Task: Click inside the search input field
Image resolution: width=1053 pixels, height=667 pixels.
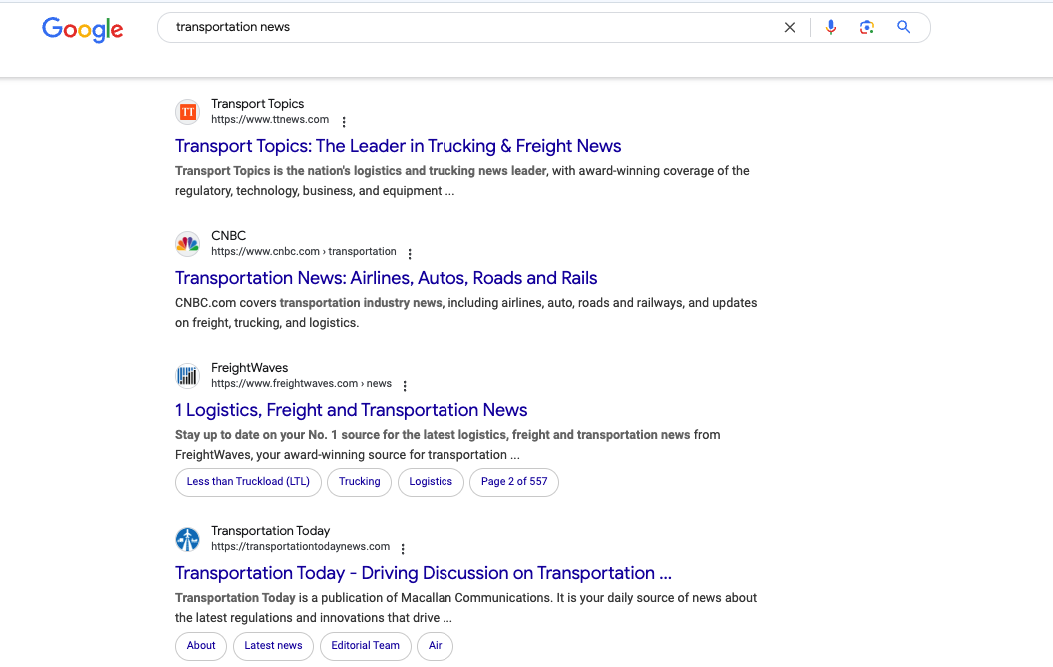Action: pos(450,27)
